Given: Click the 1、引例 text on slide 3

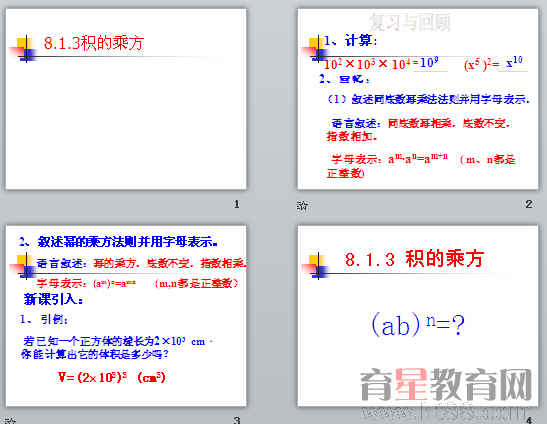Looking at the screenshot, I should [x=44, y=319].
